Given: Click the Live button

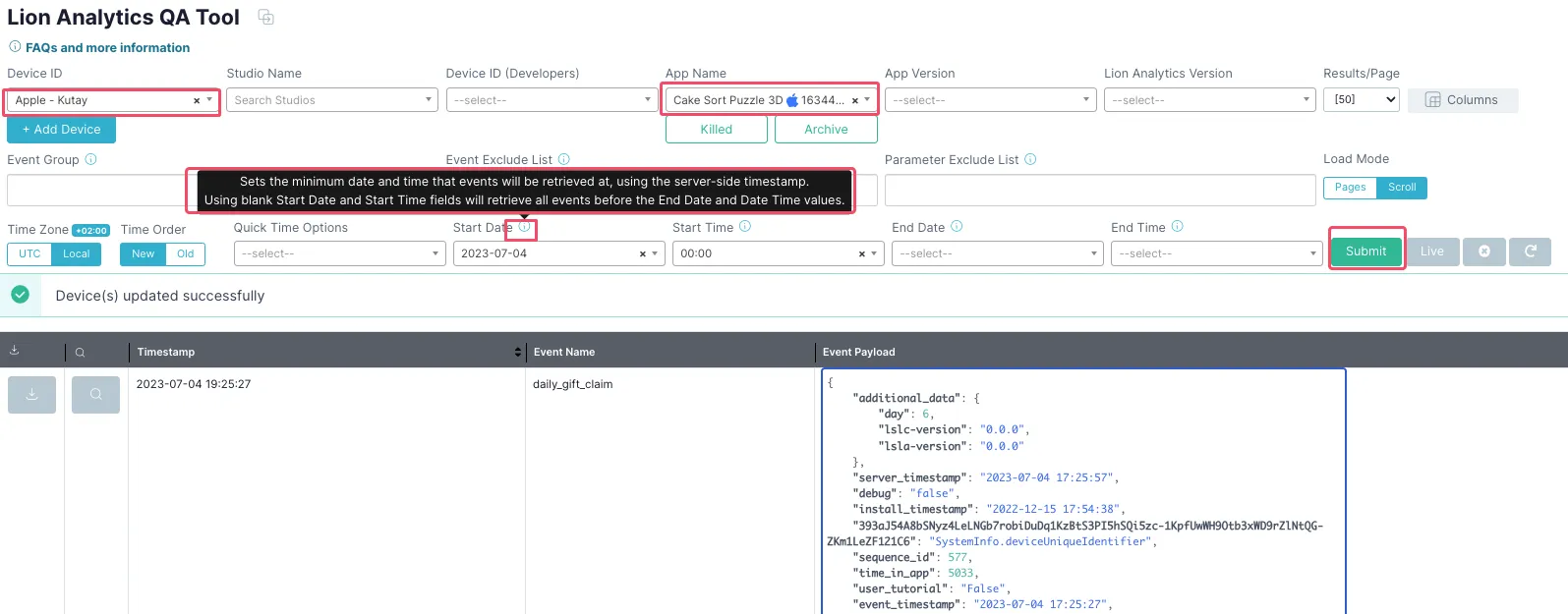Looking at the screenshot, I should tap(1432, 251).
